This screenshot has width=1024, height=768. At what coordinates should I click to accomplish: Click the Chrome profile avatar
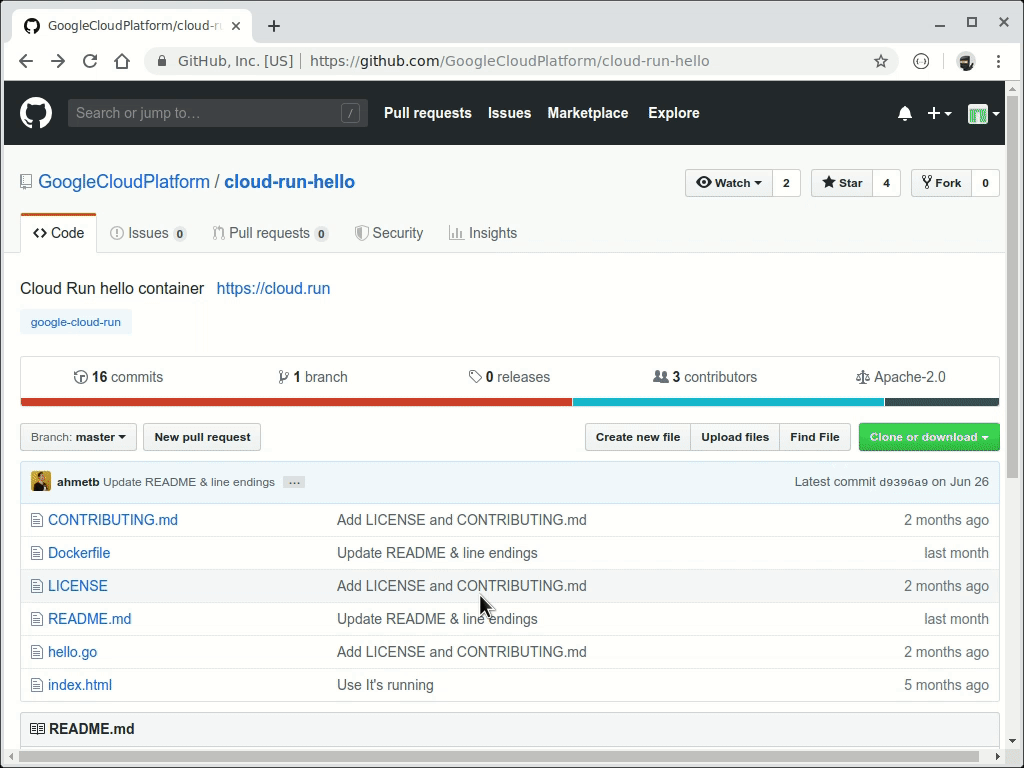click(x=966, y=61)
